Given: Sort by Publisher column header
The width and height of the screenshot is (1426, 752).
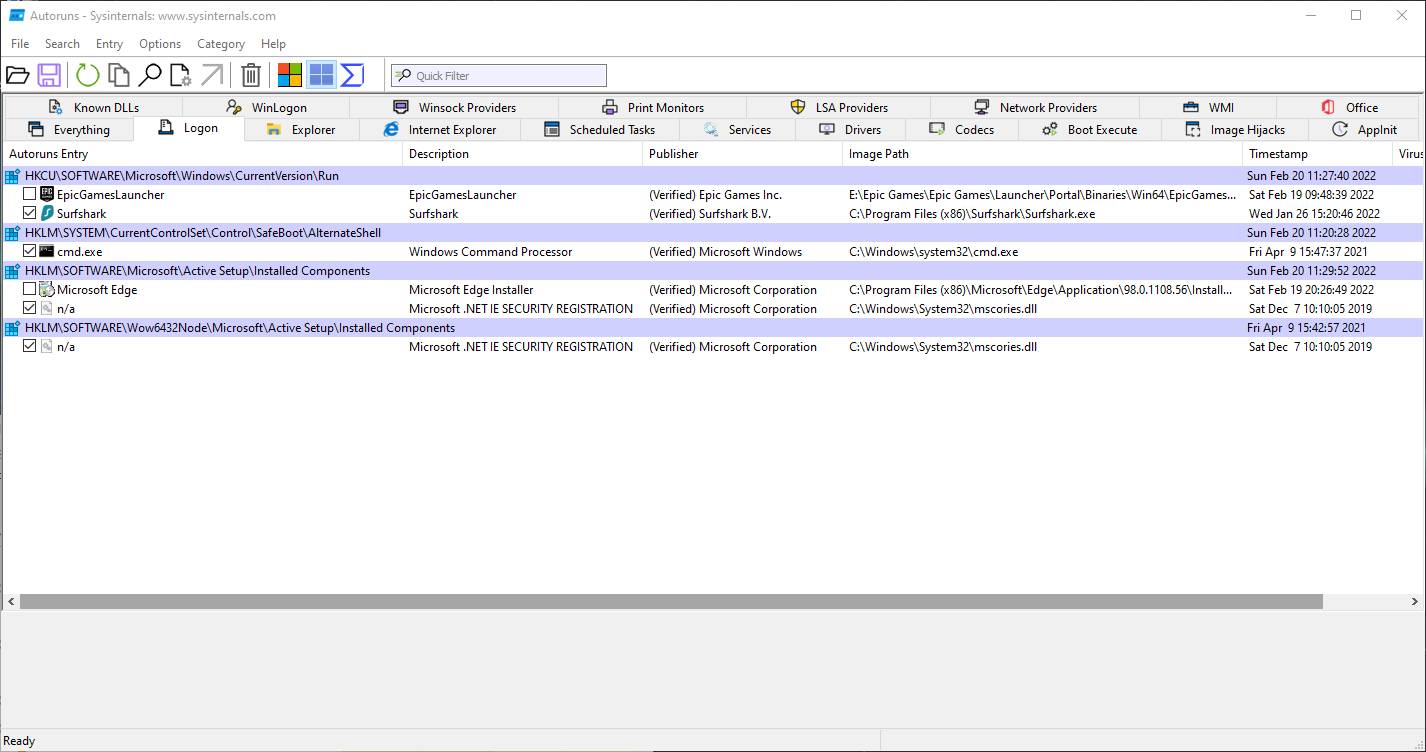Looking at the screenshot, I should (743, 154).
